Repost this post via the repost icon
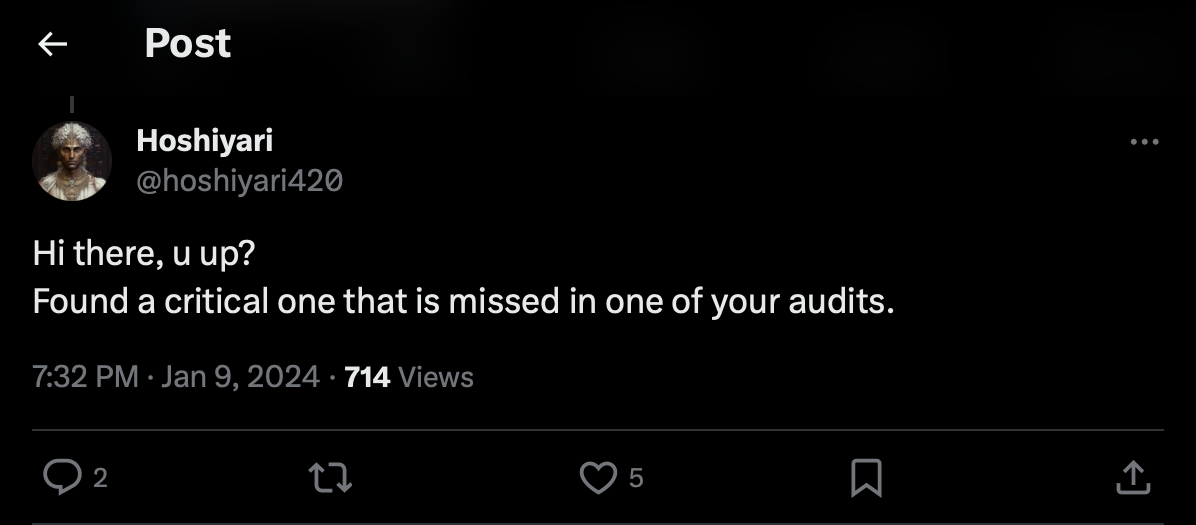The image size is (1196, 525). pos(332,478)
